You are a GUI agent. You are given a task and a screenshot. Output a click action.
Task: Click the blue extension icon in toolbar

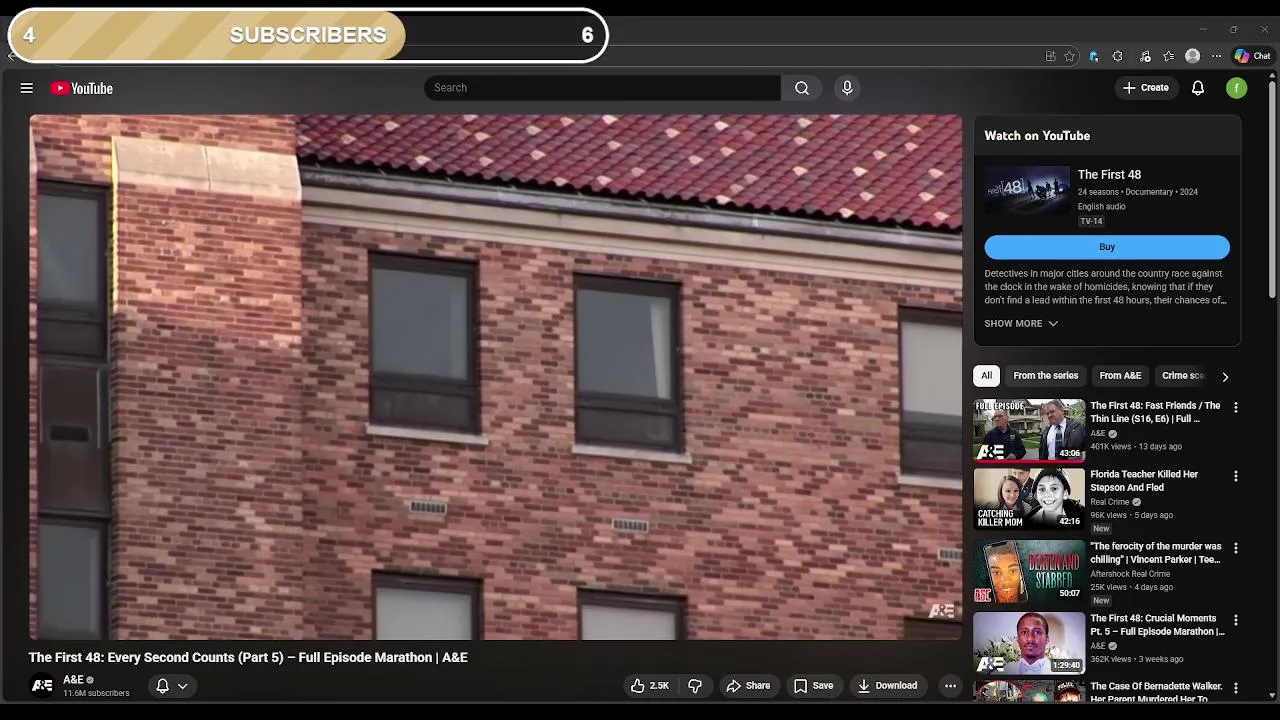(1094, 56)
